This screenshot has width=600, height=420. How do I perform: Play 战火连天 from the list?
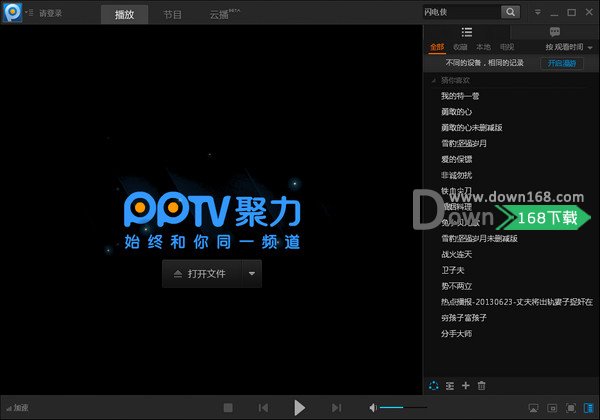[x=457, y=254]
